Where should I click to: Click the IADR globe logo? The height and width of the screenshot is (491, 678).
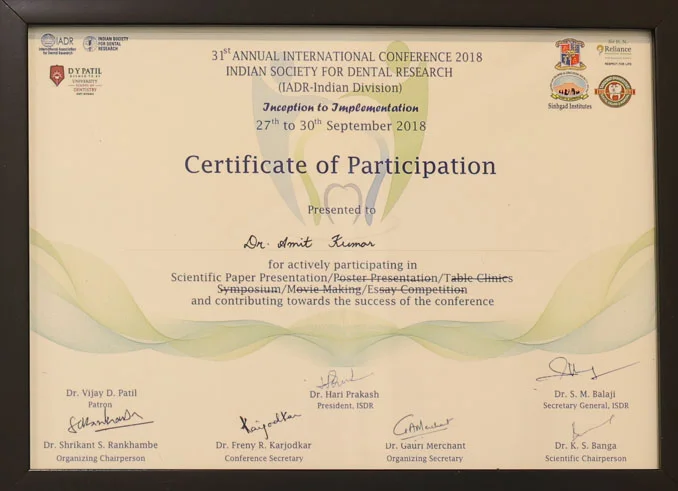click(58, 44)
